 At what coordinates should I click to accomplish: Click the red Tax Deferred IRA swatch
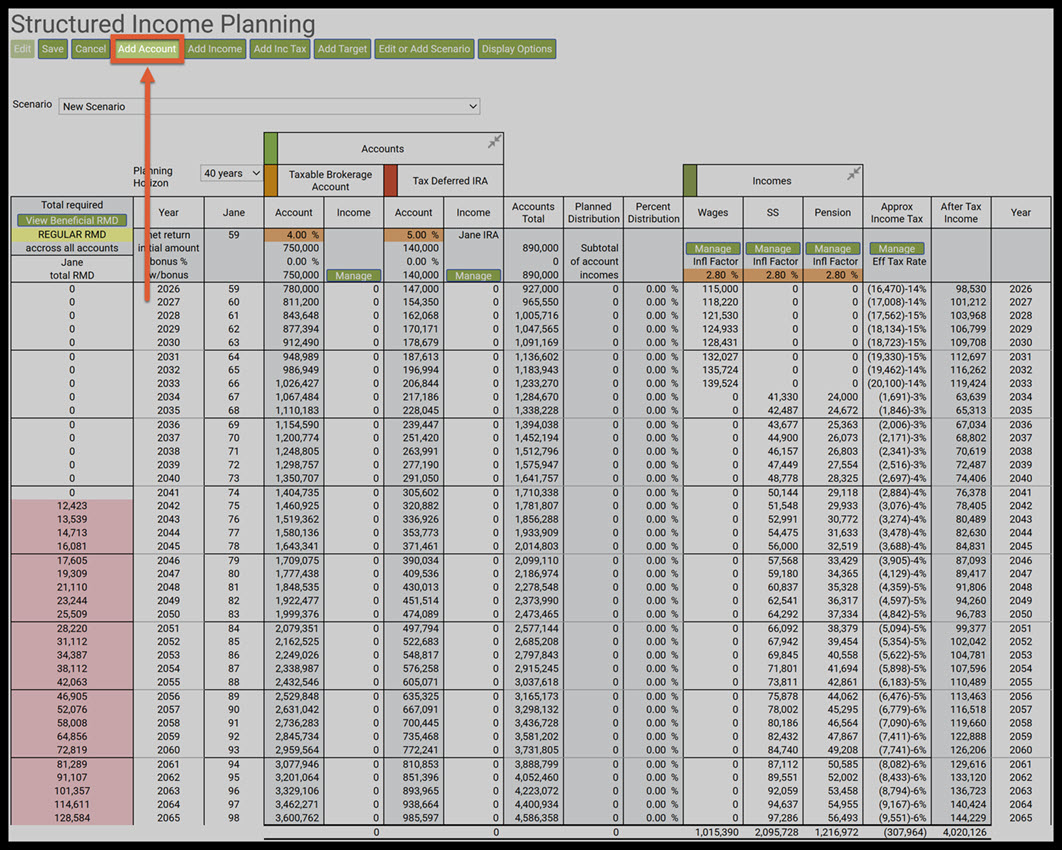pos(391,181)
